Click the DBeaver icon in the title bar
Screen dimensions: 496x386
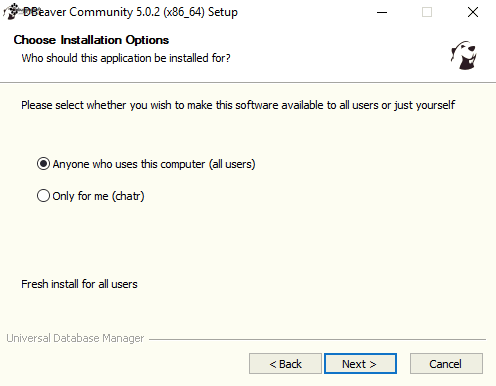12,11
